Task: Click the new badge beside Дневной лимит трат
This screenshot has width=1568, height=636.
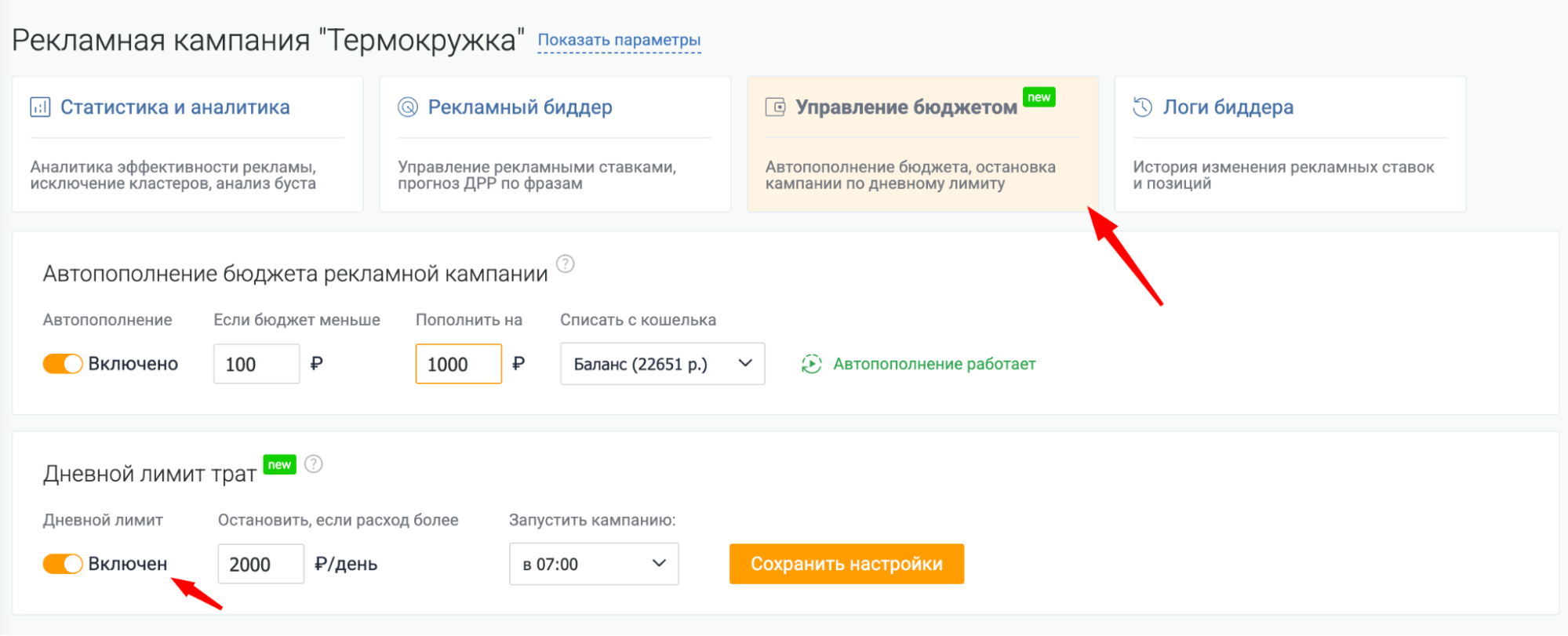Action: tap(279, 464)
